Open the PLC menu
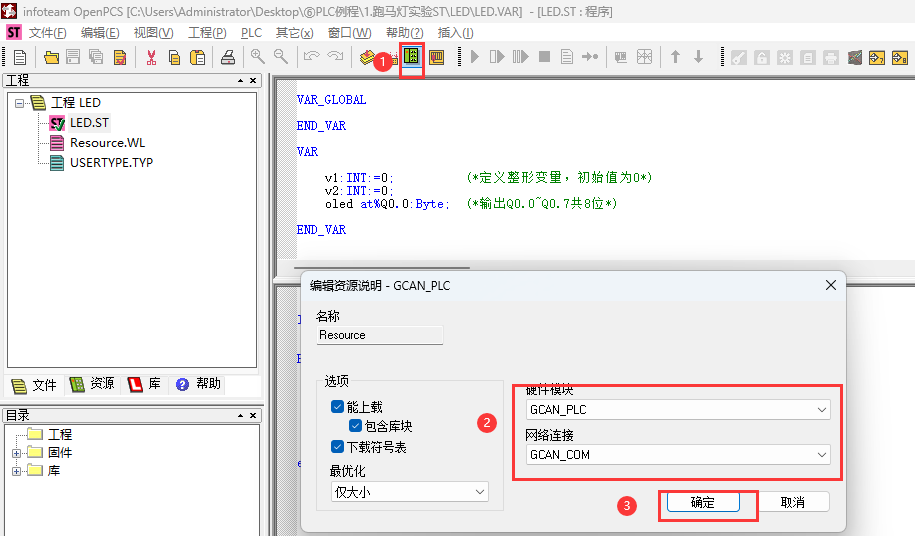Screen dimensions: 915x536 (252, 33)
